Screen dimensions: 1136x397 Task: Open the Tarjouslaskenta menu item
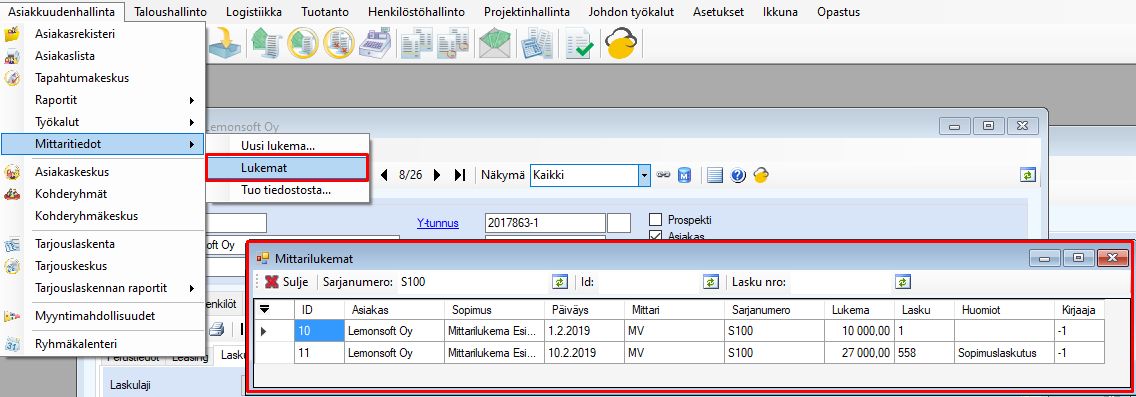104,243
